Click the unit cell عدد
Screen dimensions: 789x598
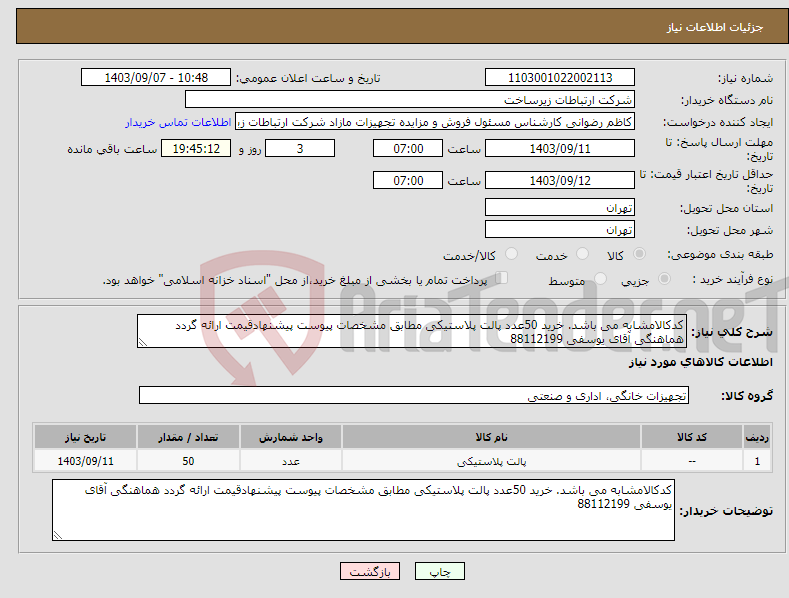291,461
